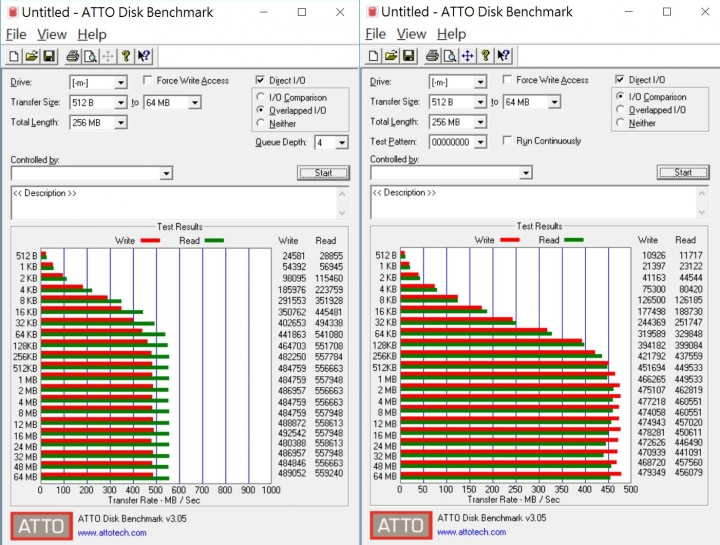Click Print Preview icon in left window
The width and height of the screenshot is (720, 545).
click(x=90, y=56)
